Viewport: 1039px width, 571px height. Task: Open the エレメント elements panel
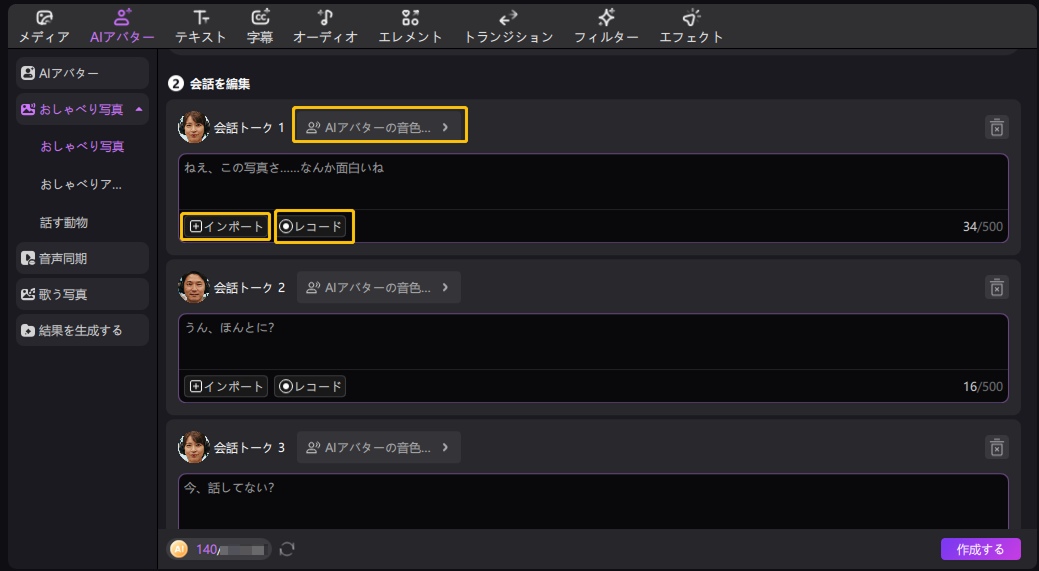pos(410,26)
